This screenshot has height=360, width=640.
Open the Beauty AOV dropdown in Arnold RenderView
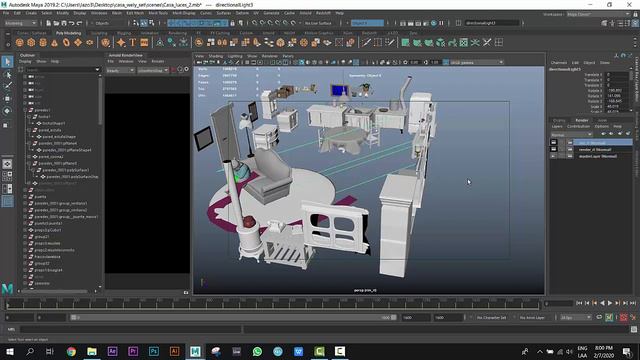120,70
